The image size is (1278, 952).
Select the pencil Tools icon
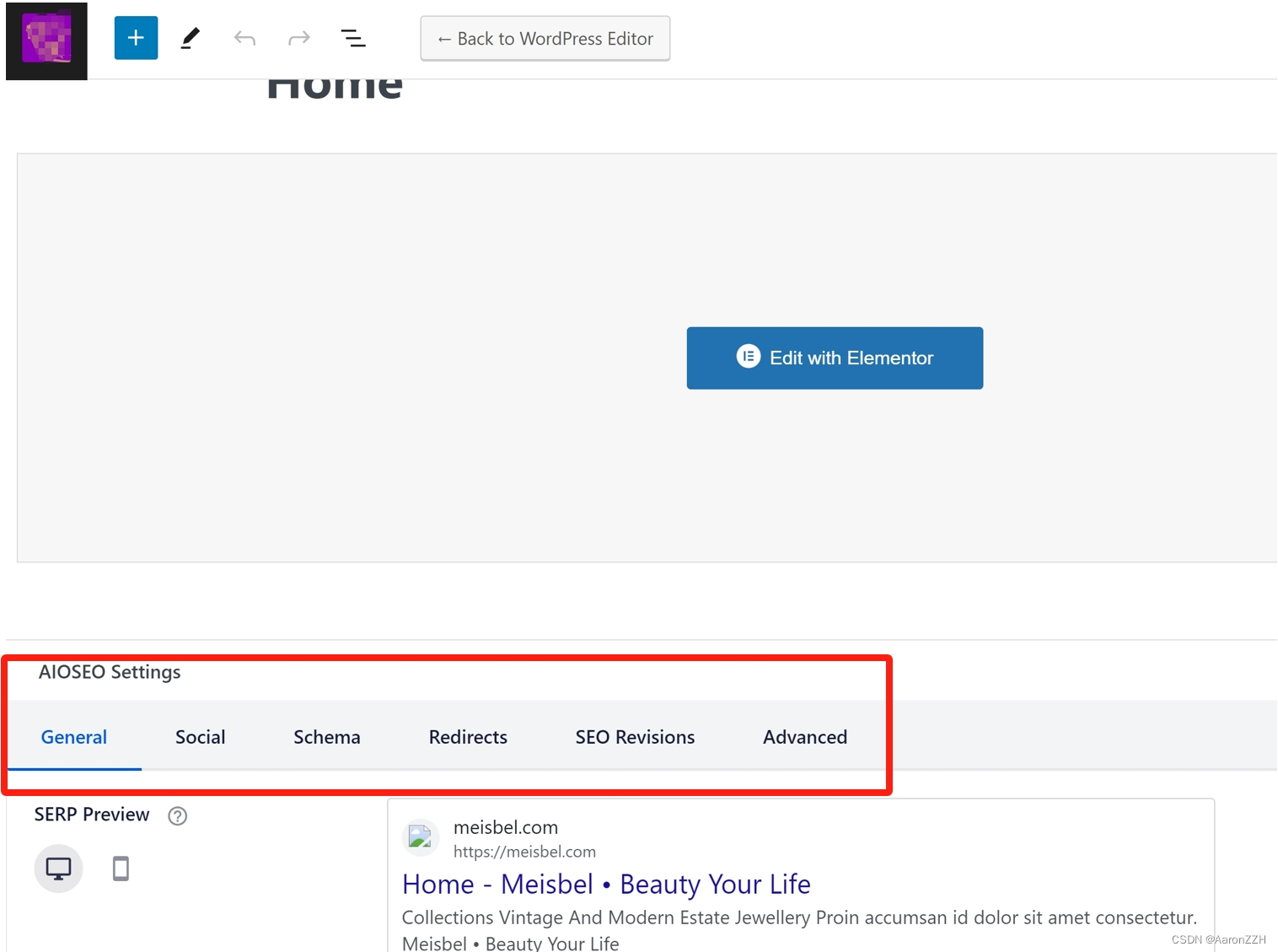191,38
